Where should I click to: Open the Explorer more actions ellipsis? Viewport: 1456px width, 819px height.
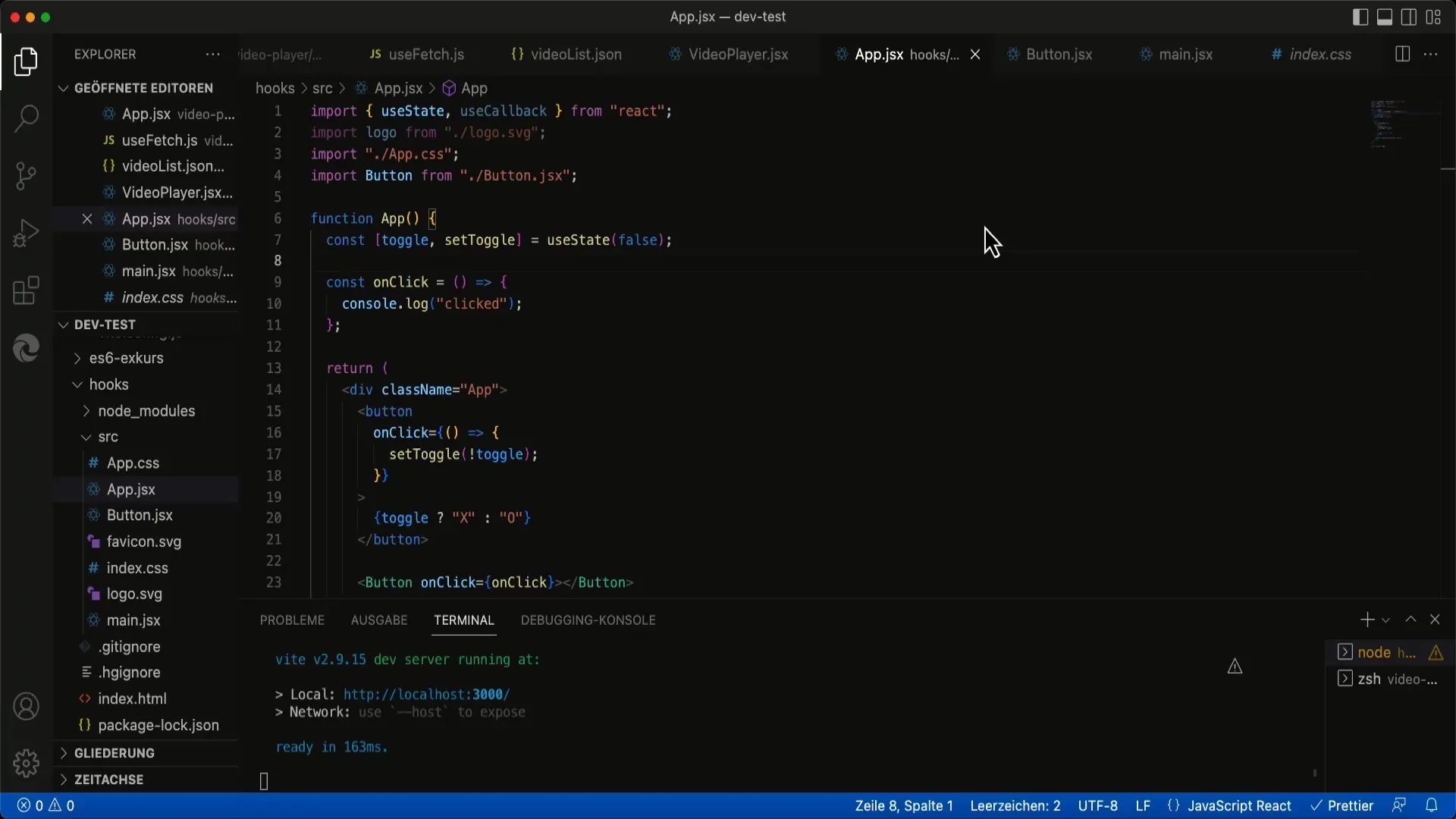[213, 55]
